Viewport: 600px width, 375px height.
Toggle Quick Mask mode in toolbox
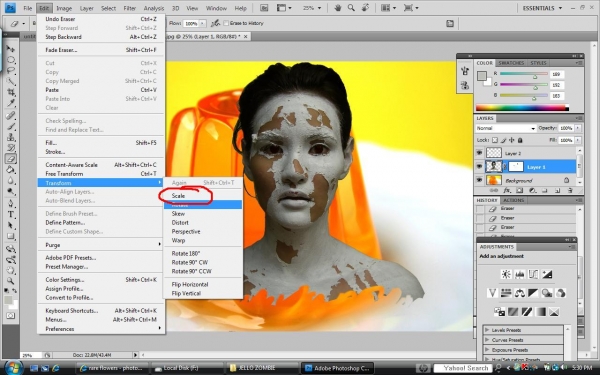pos(11,316)
